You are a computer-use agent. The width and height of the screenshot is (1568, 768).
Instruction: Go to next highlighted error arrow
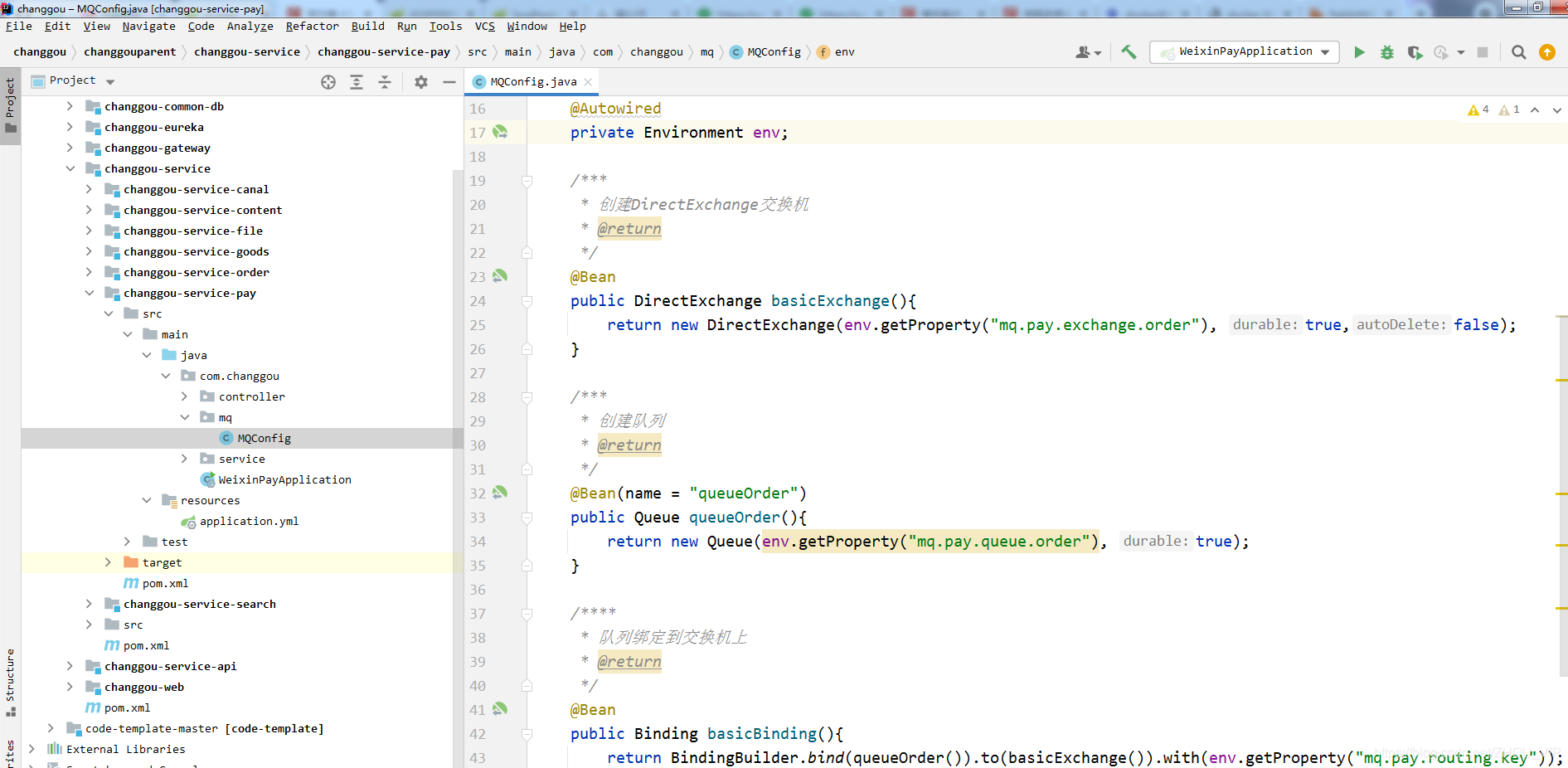click(x=1556, y=109)
